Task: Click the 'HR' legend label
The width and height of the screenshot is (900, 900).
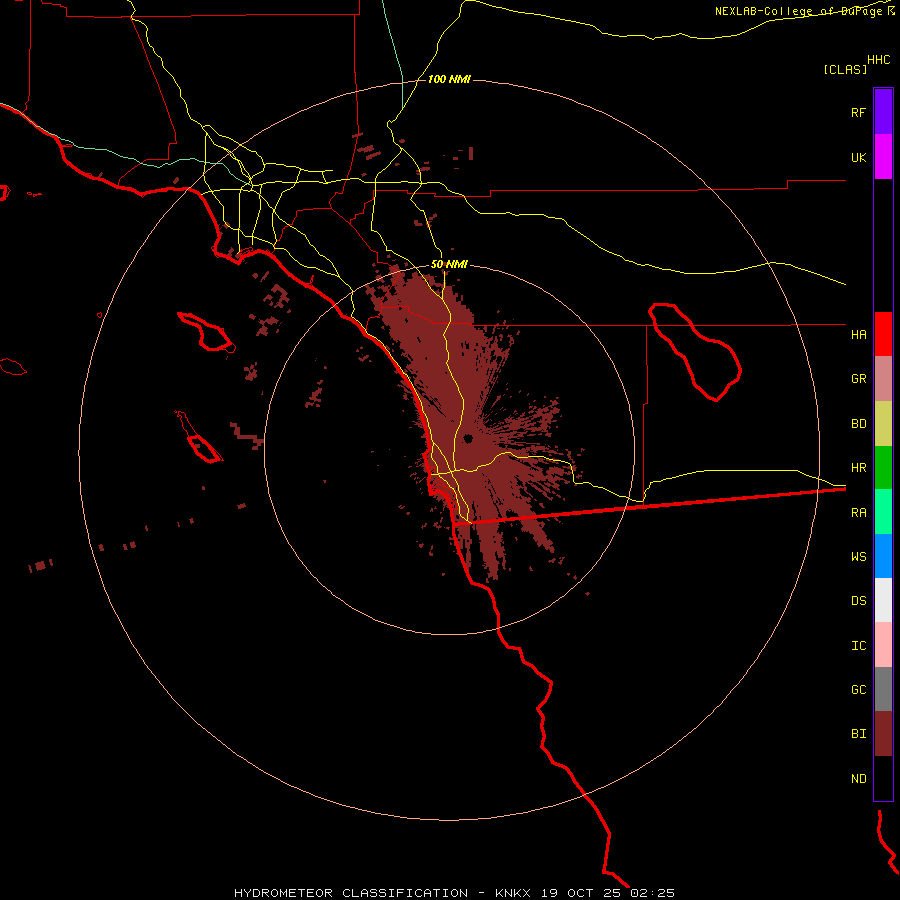Action: tap(858, 468)
